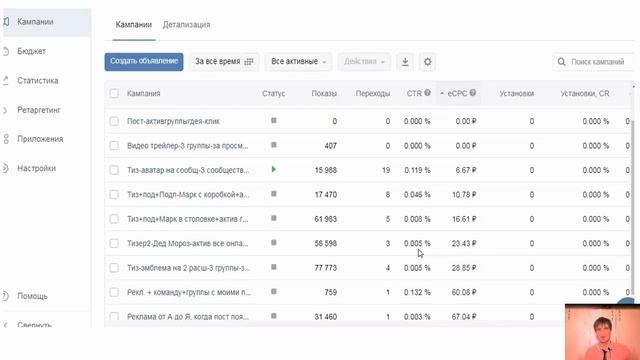The image size is (640, 360).
Task: Click the running status icon of Тиз-аватар campaign
Action: coord(274,169)
